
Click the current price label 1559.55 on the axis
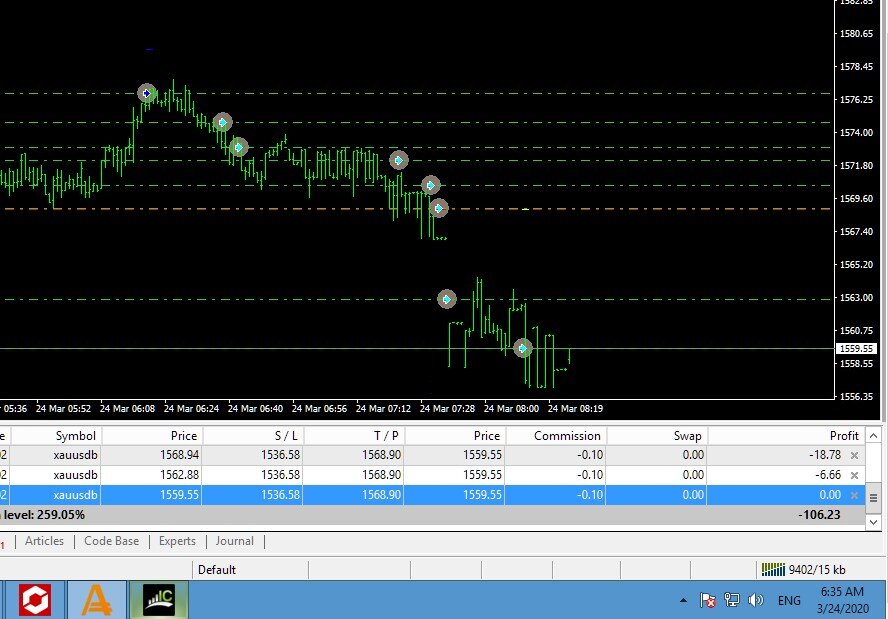[x=856, y=349]
